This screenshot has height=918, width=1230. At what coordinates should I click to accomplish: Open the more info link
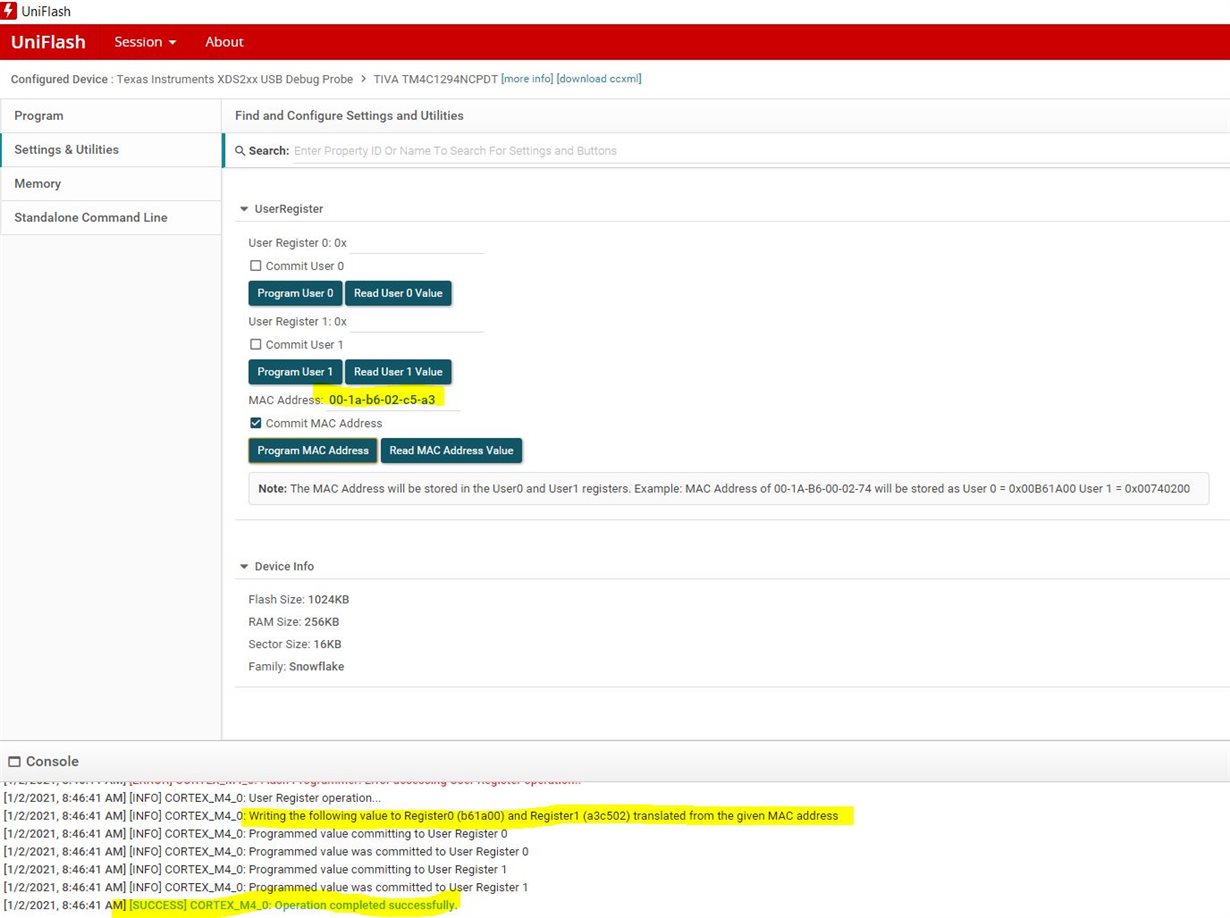527,79
